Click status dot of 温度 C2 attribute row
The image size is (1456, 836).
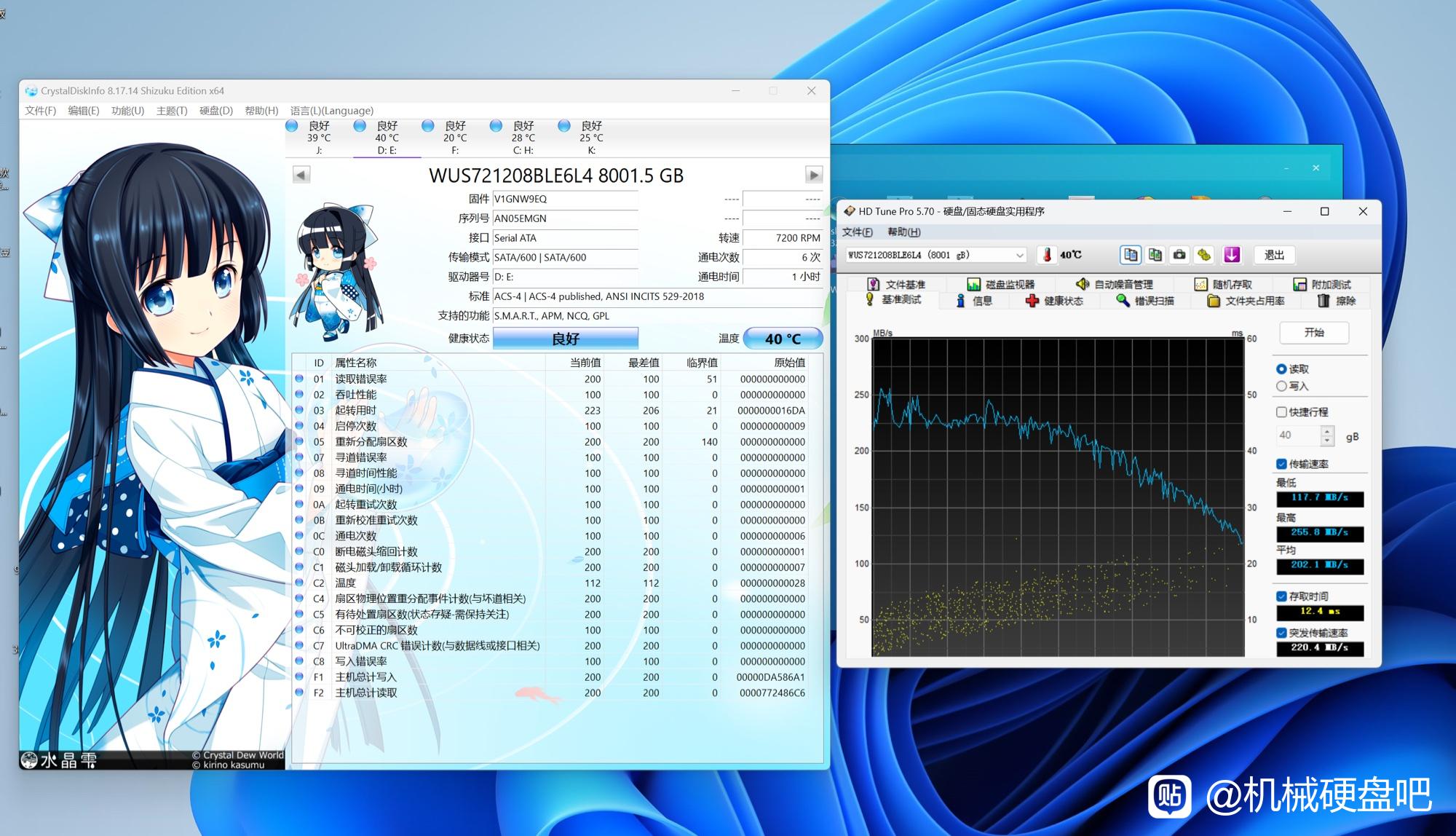[299, 583]
